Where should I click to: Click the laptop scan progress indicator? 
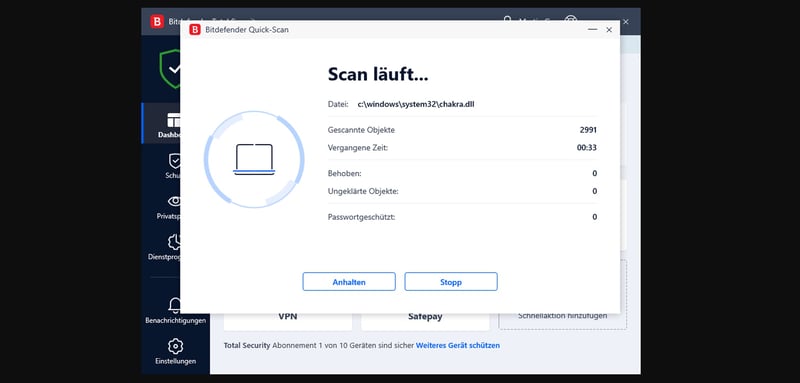pos(254,160)
